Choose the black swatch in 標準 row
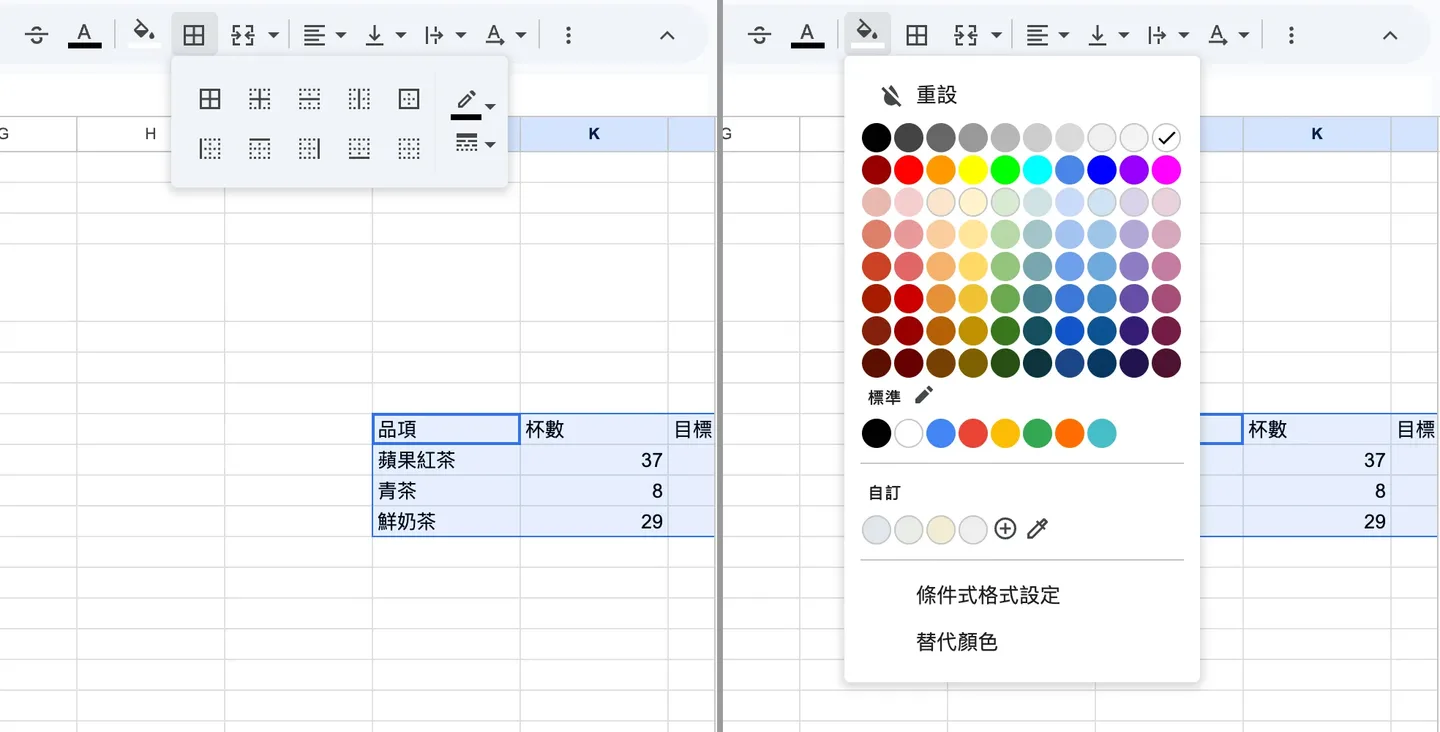This screenshot has height=732, width=1440. point(877,434)
